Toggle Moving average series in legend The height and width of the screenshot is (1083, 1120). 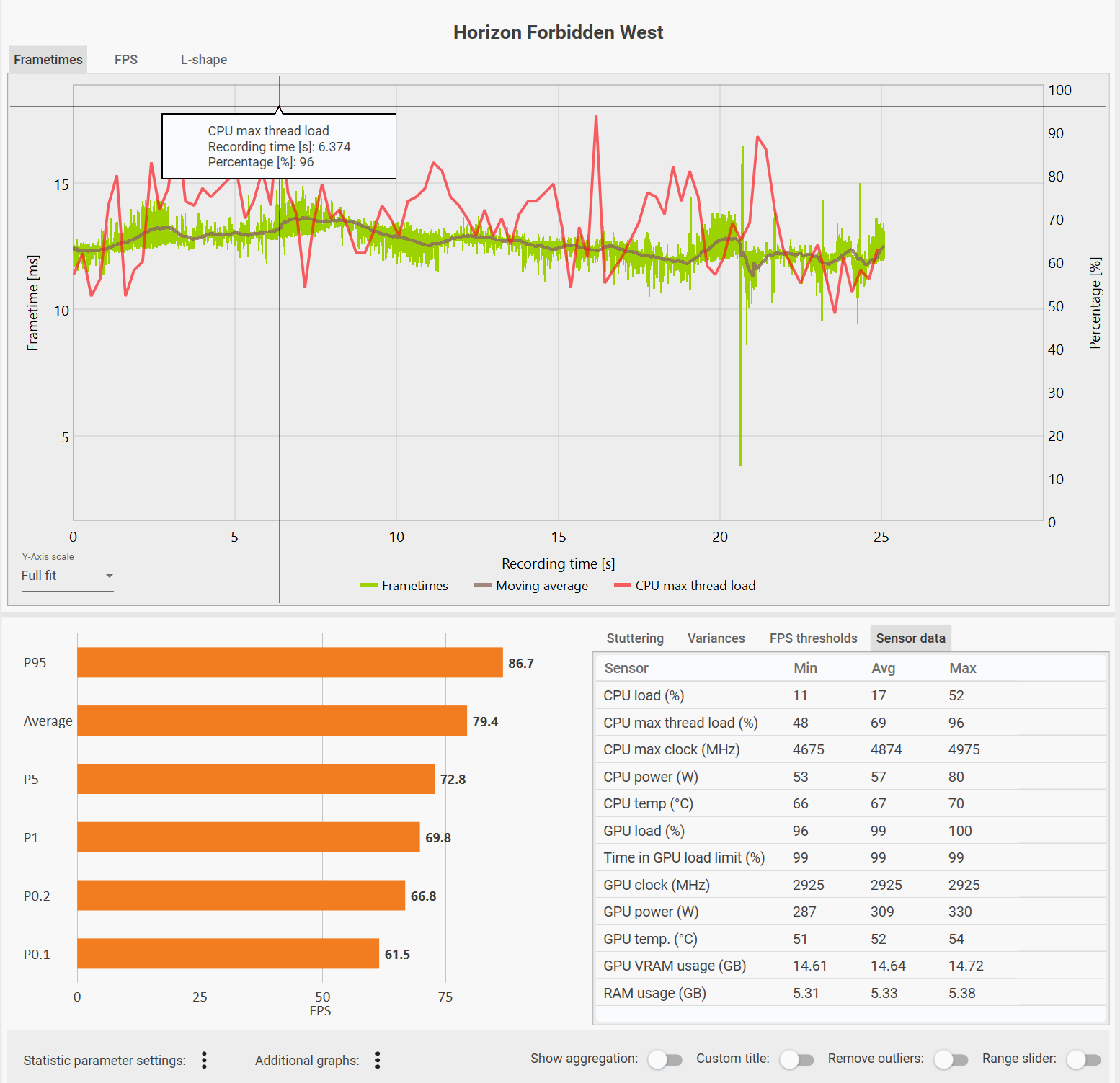531,586
